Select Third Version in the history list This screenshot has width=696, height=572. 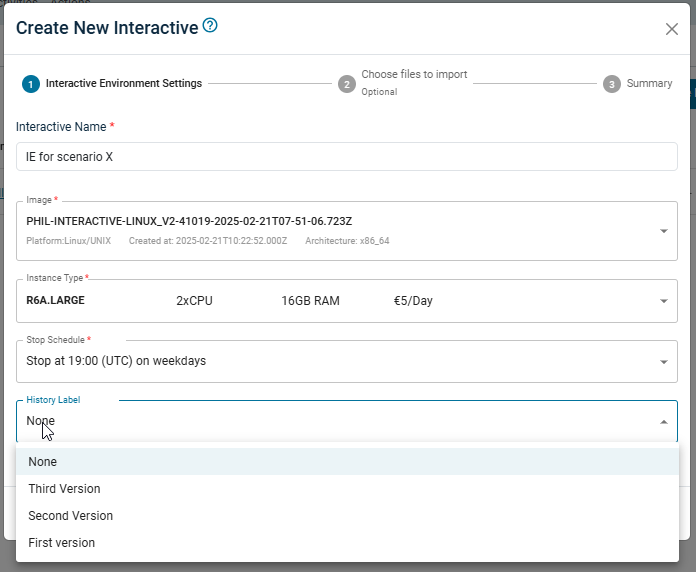pos(64,489)
